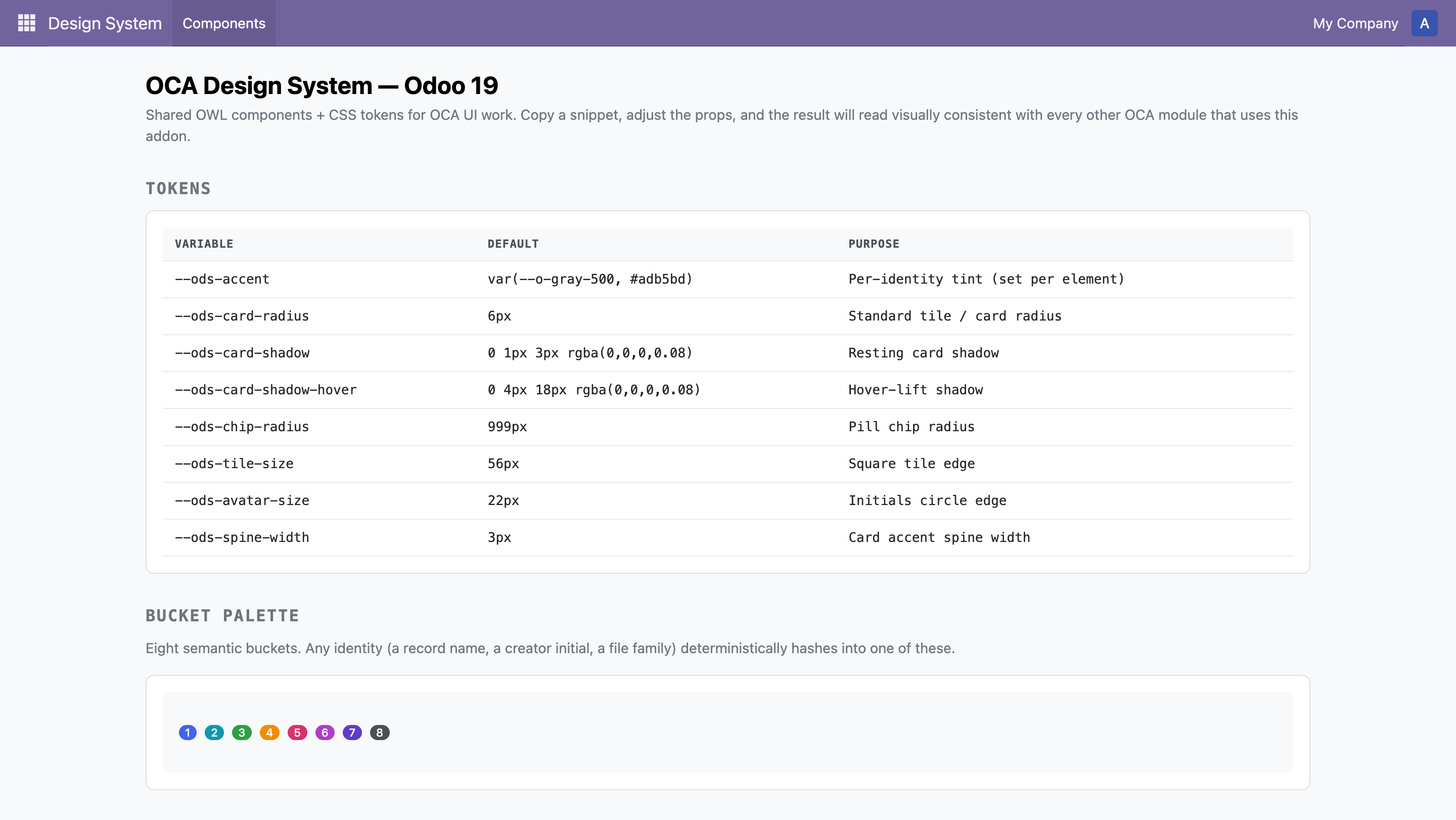Open the Components menu
Image resolution: width=1456 pixels, height=820 pixels.
[x=224, y=23]
